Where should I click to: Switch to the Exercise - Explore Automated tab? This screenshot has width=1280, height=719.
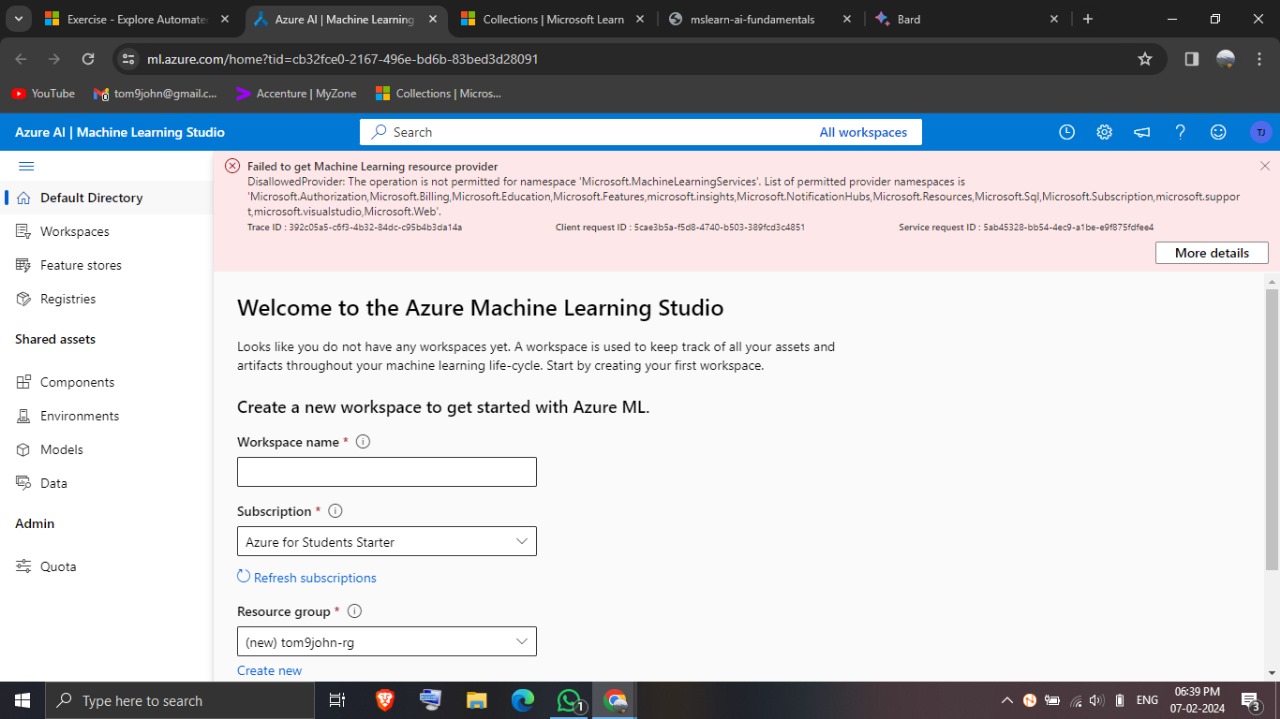click(x=137, y=19)
